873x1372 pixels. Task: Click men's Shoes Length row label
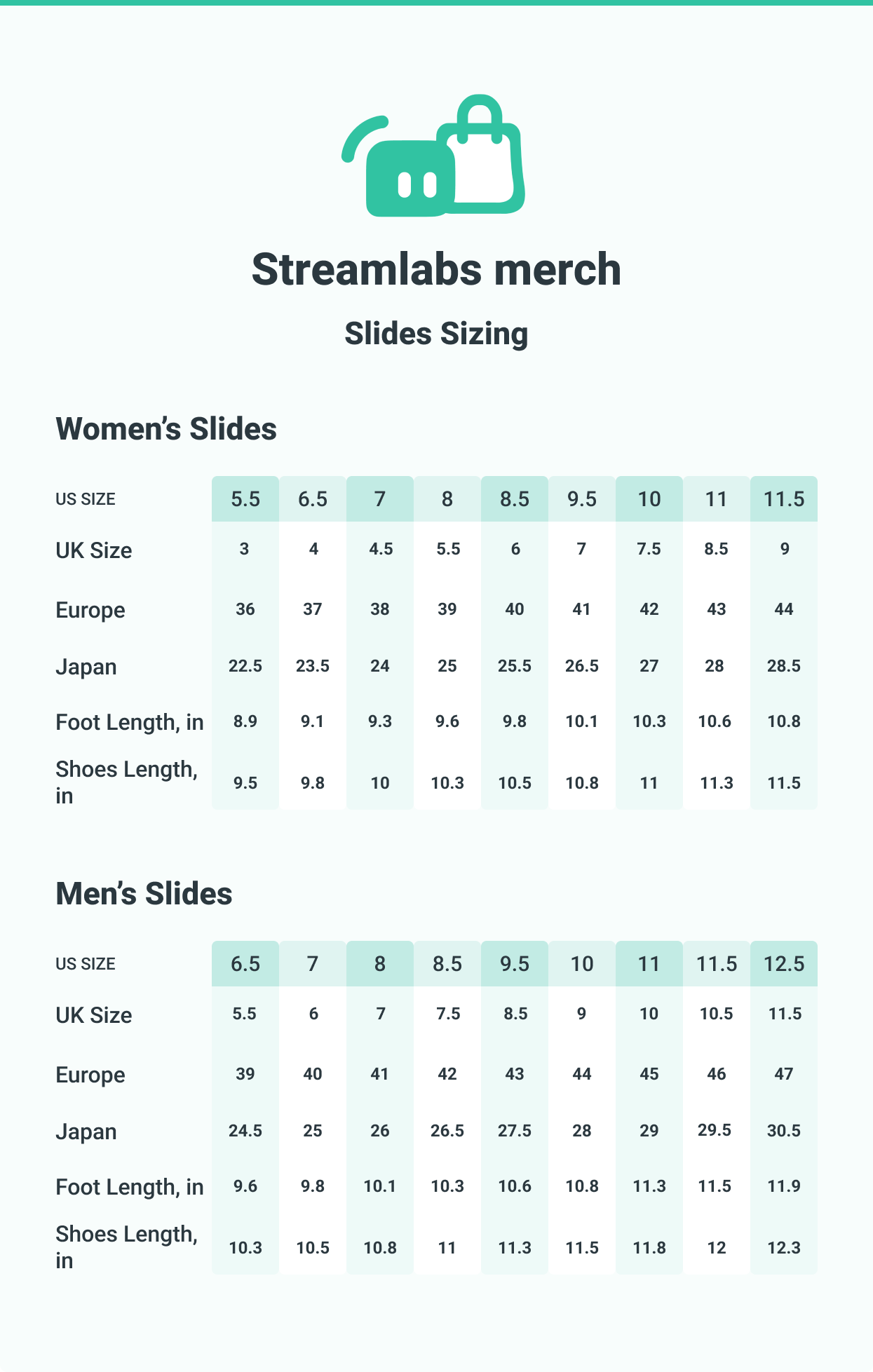[127, 1247]
